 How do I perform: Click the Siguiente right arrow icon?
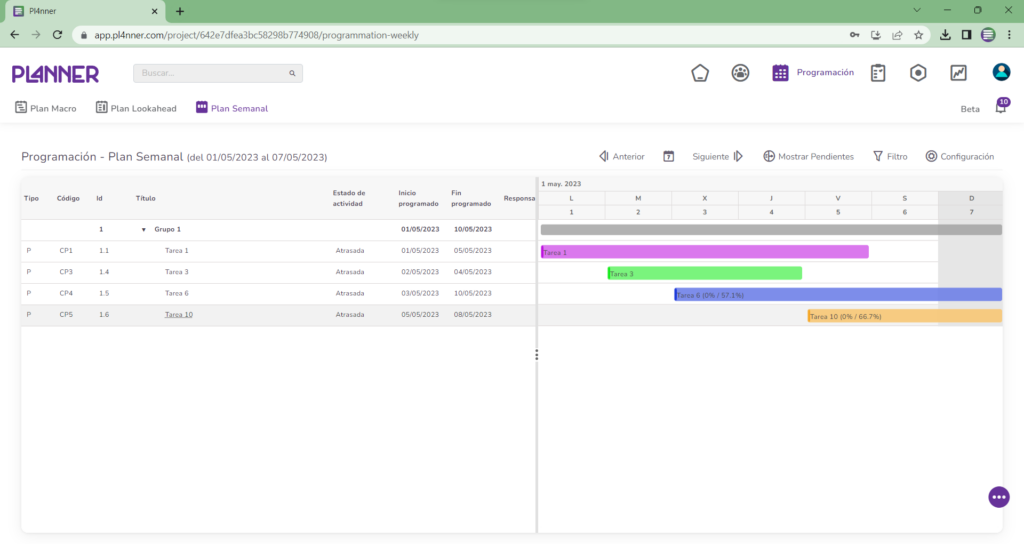point(738,157)
